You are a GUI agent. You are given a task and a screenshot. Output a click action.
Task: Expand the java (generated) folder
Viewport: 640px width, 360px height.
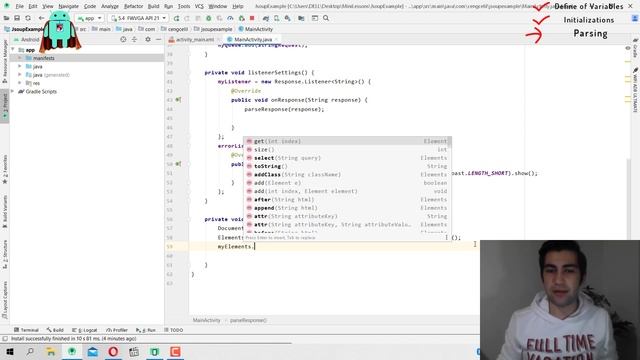tap(20, 75)
